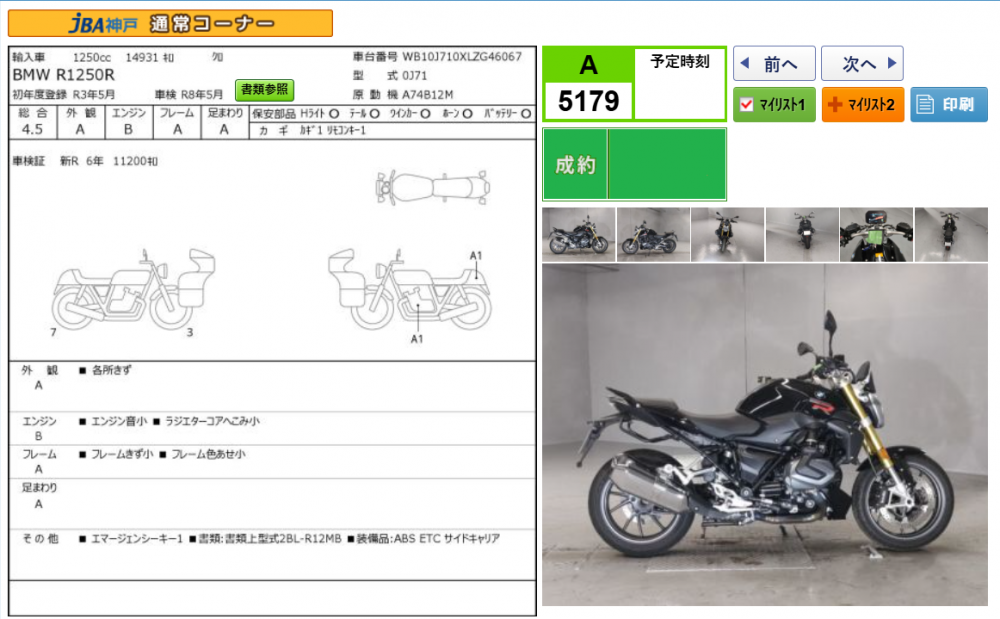Click the エマージェンシーキー1 note
The height and width of the screenshot is (619, 1000).
pos(136,539)
